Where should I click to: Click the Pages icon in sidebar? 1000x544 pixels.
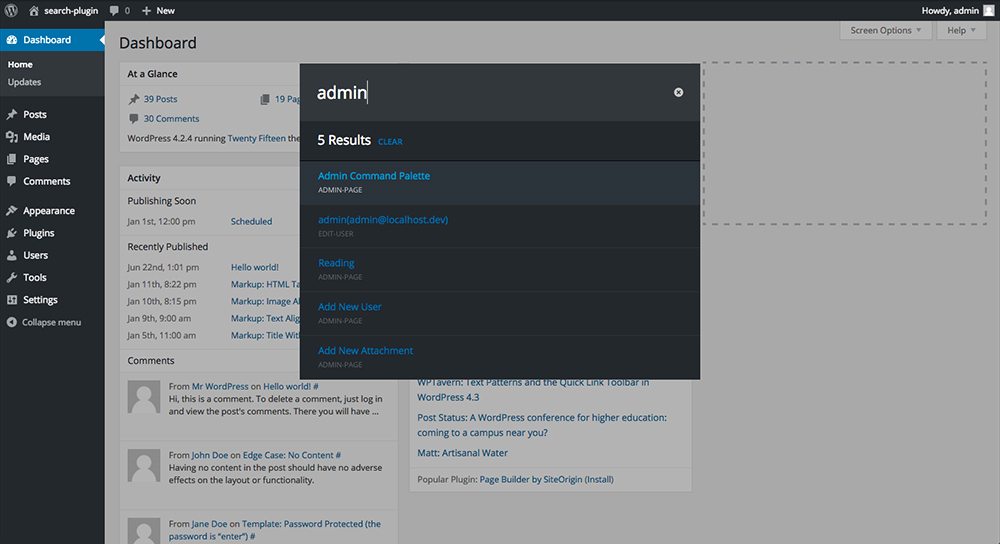(11, 159)
